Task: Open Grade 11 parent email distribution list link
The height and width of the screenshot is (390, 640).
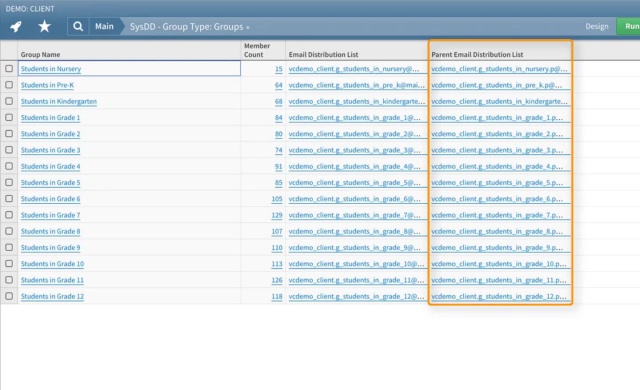Action: 499,280
